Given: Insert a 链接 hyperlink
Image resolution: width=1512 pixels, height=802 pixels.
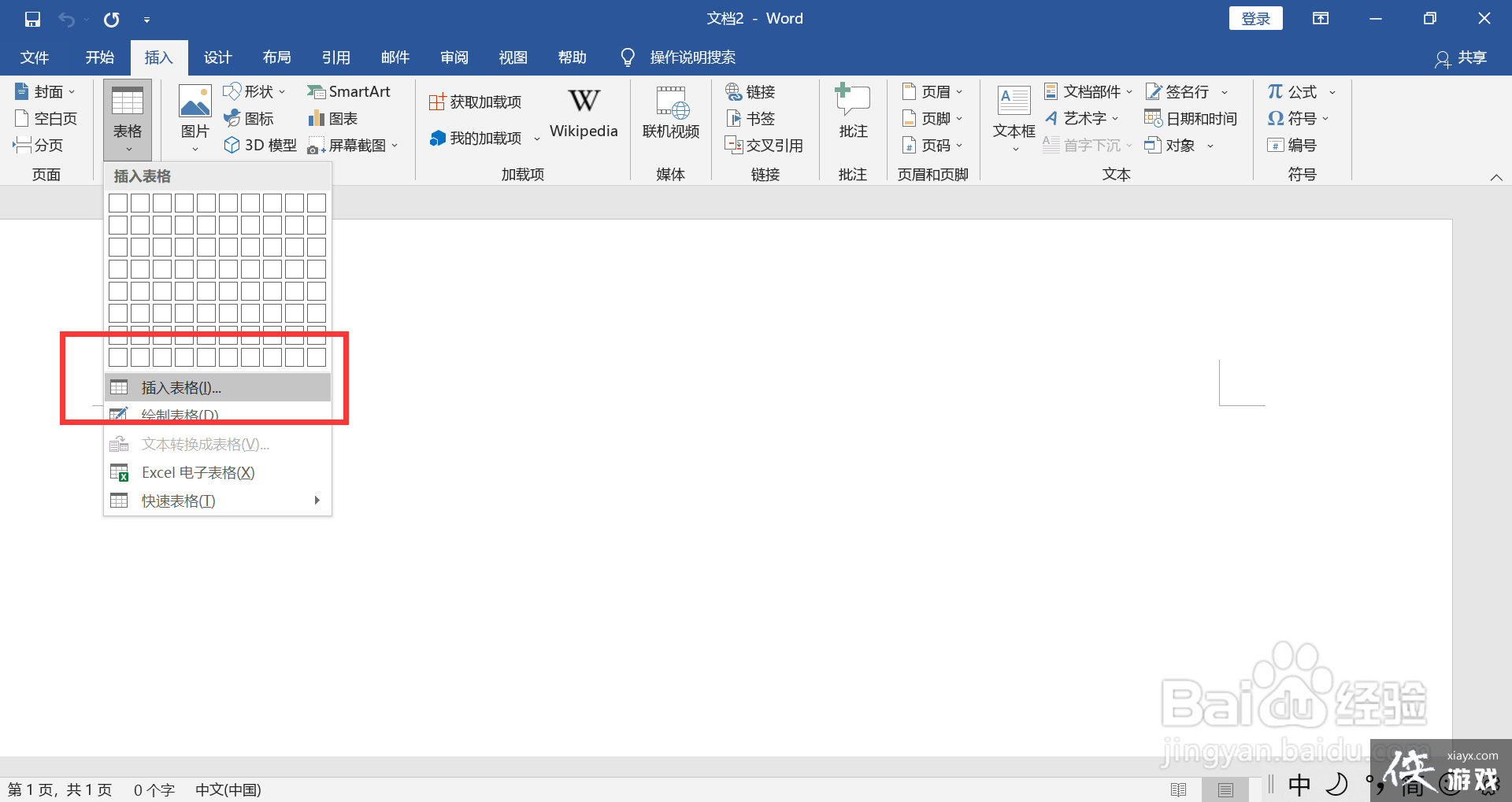Looking at the screenshot, I should 750,92.
